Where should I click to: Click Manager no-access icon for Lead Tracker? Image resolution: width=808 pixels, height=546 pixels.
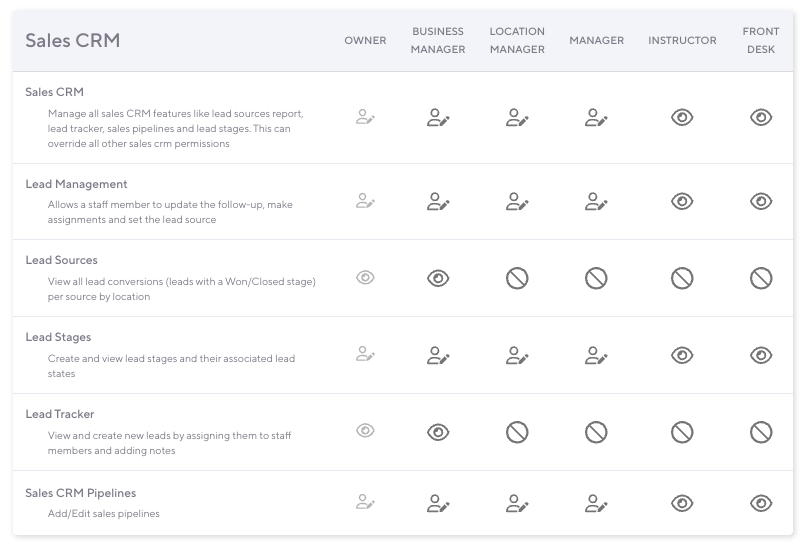pyautogui.click(x=596, y=432)
